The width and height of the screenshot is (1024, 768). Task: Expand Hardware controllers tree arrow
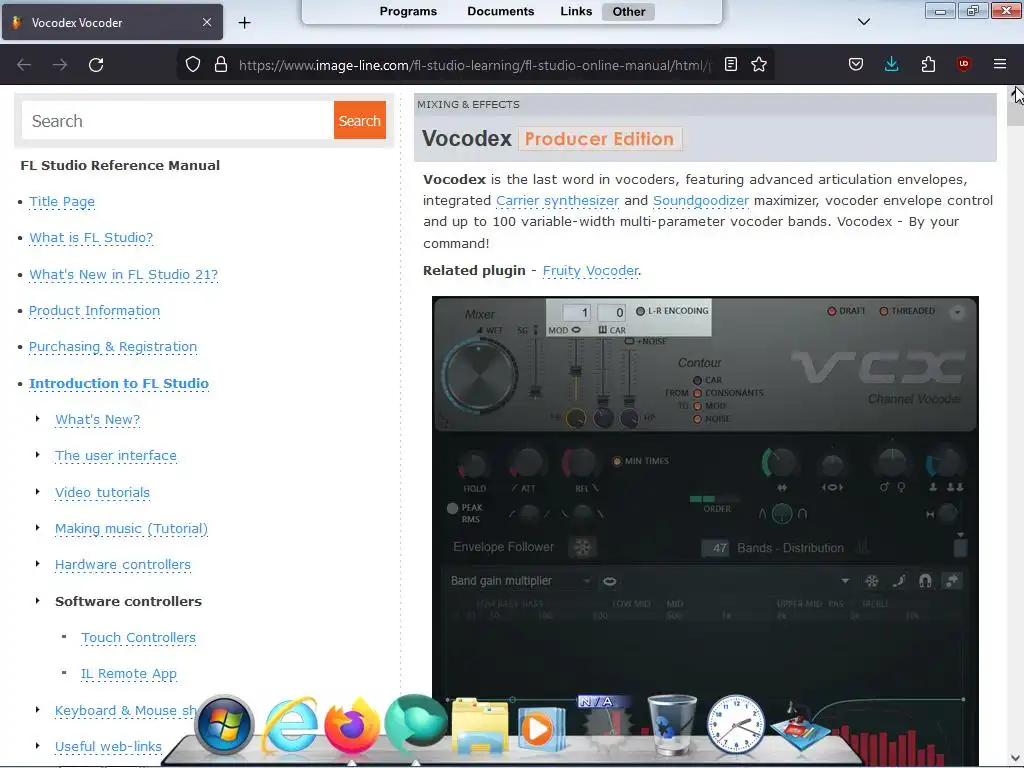click(38, 564)
